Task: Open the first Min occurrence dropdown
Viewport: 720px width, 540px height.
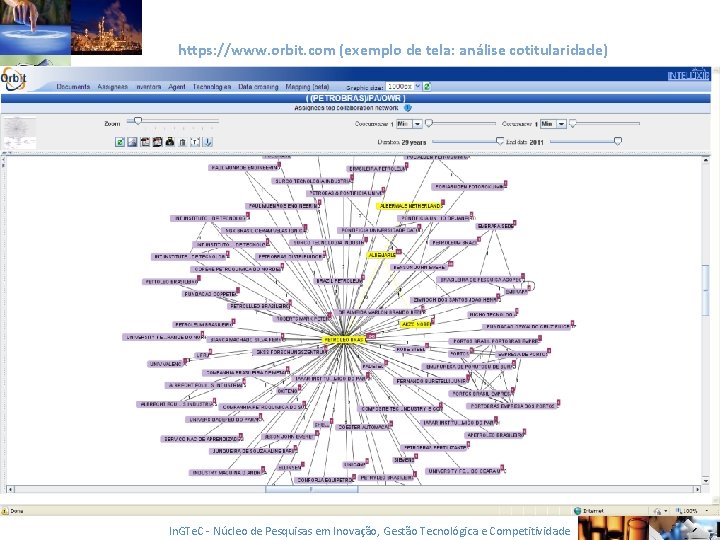Action: (x=417, y=124)
